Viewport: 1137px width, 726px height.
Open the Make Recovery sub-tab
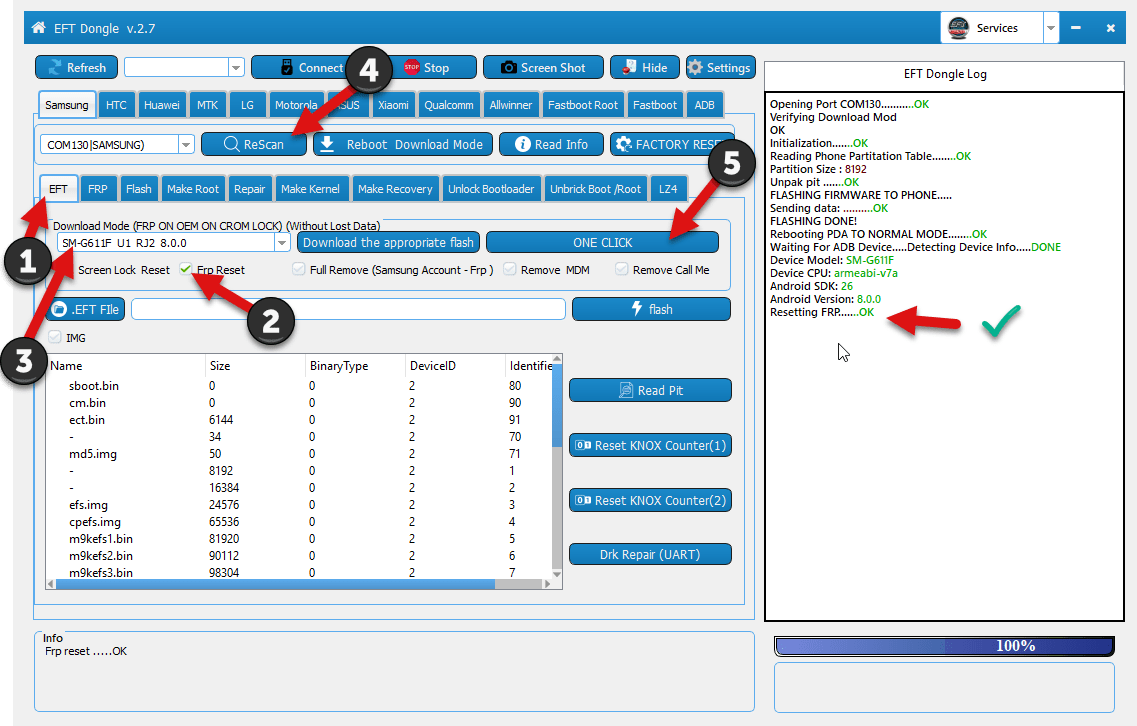click(x=395, y=189)
